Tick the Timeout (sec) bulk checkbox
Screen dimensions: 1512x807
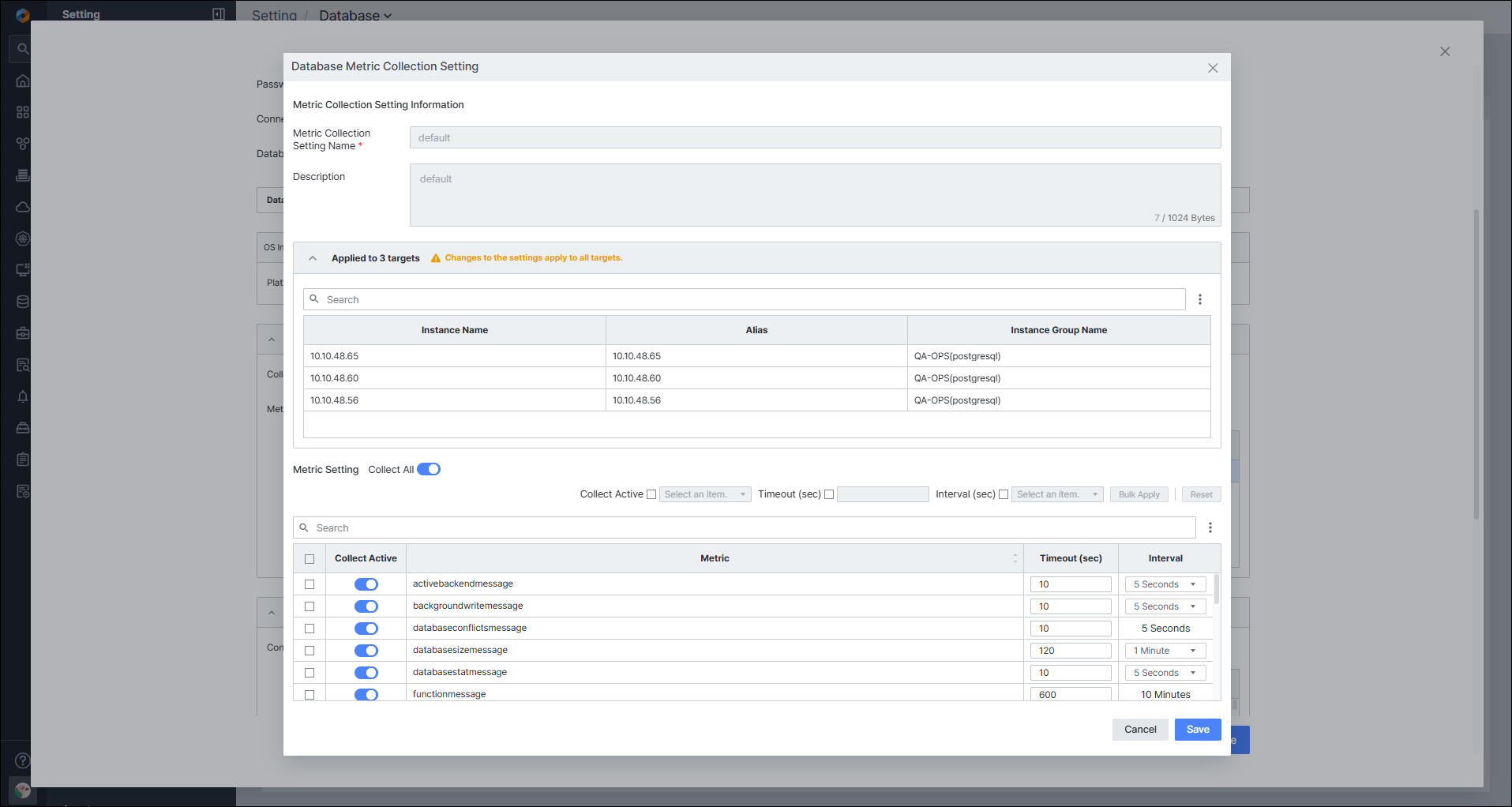[829, 494]
